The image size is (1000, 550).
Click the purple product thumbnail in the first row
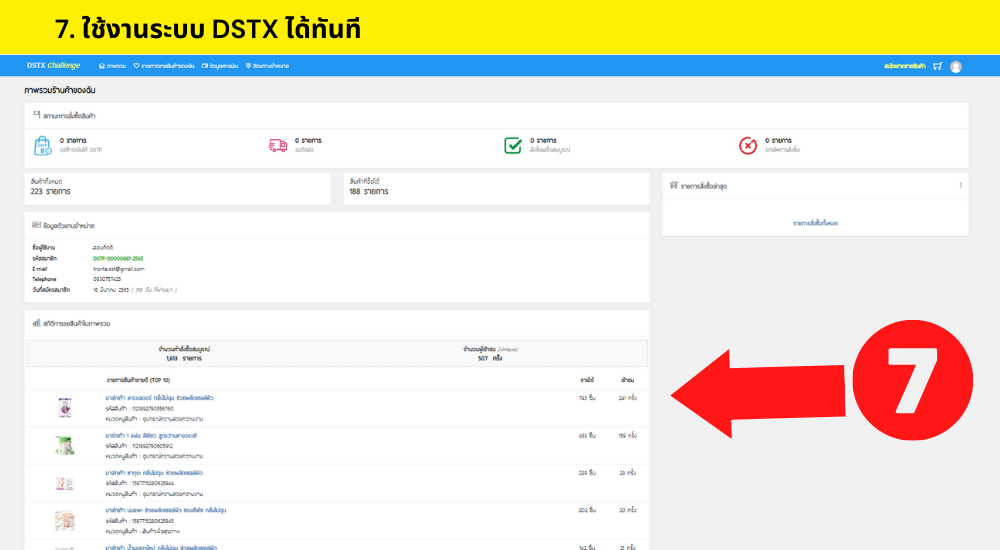[x=64, y=408]
